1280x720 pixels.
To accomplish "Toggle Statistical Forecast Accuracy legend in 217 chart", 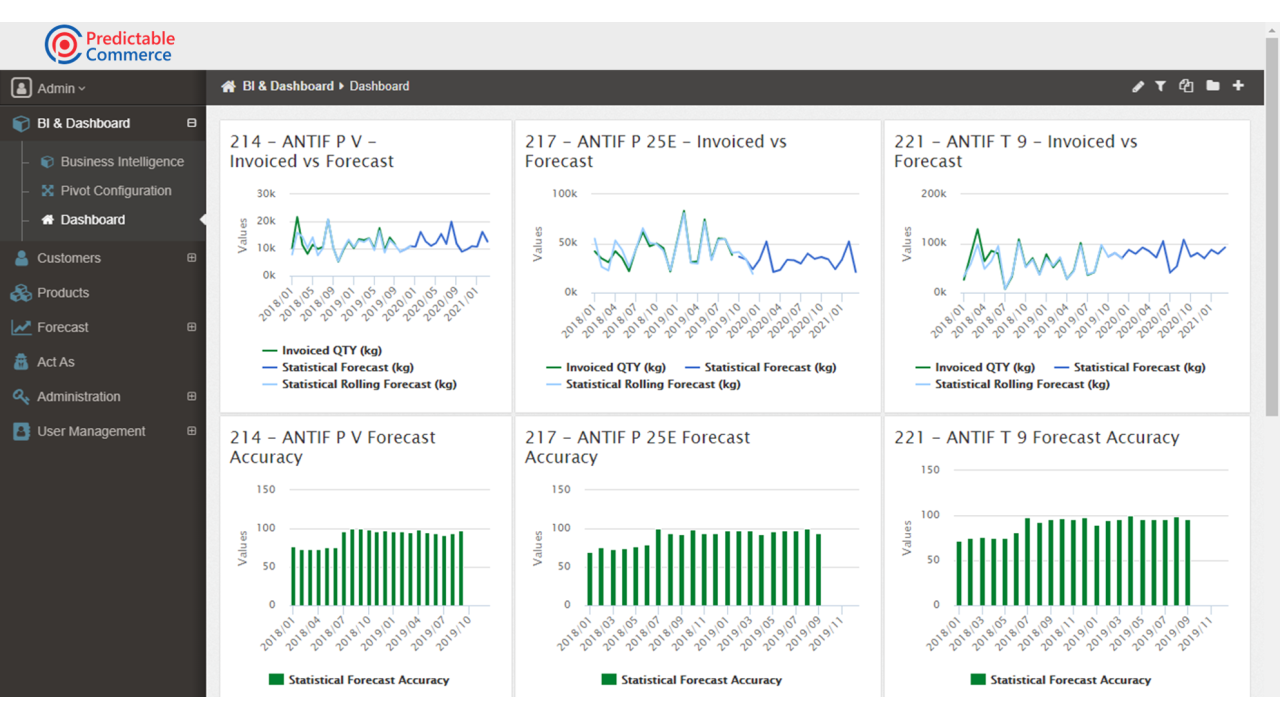I will pos(692,679).
